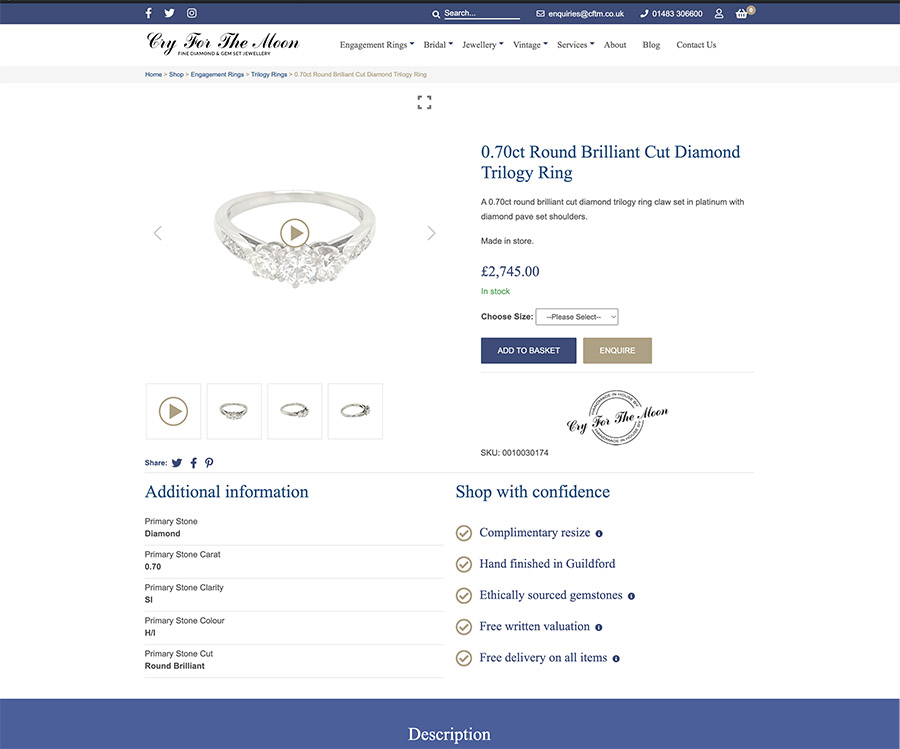Open the Choose Size dropdown
900x749 pixels.
click(x=577, y=317)
